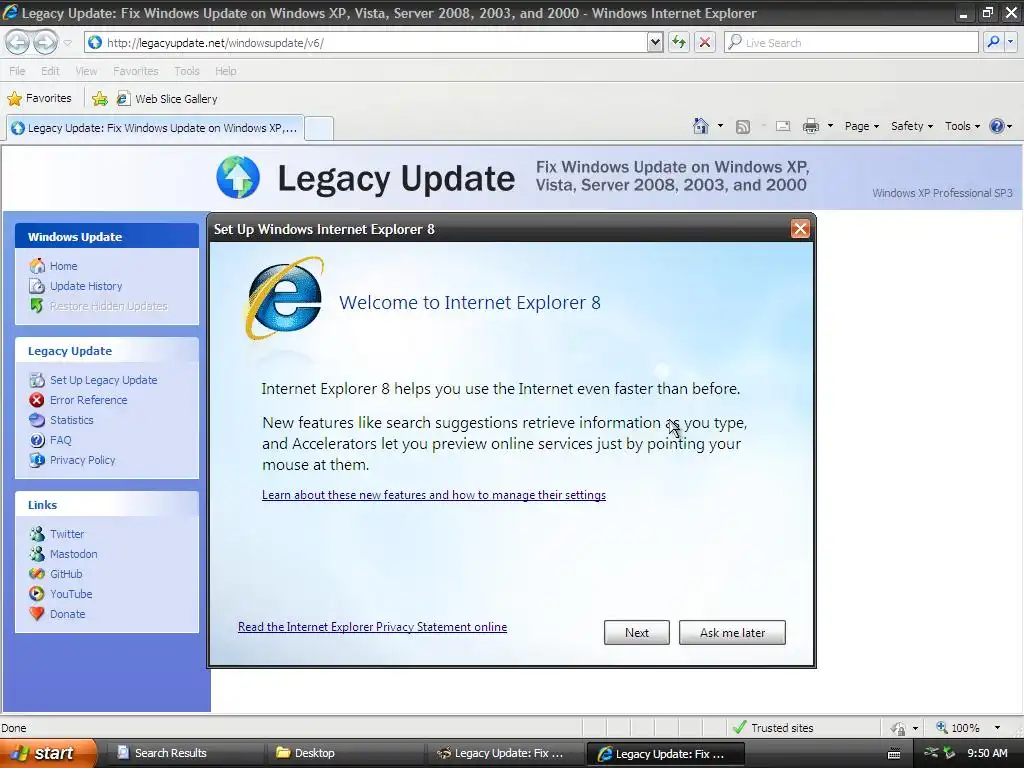Click the Help question mark icon
Image resolution: width=1024 pixels, height=768 pixels.
coord(997,126)
